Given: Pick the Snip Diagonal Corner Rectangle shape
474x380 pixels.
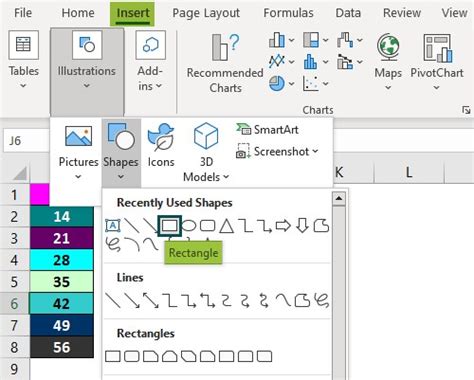Looking at the screenshot, I should (x=189, y=356).
